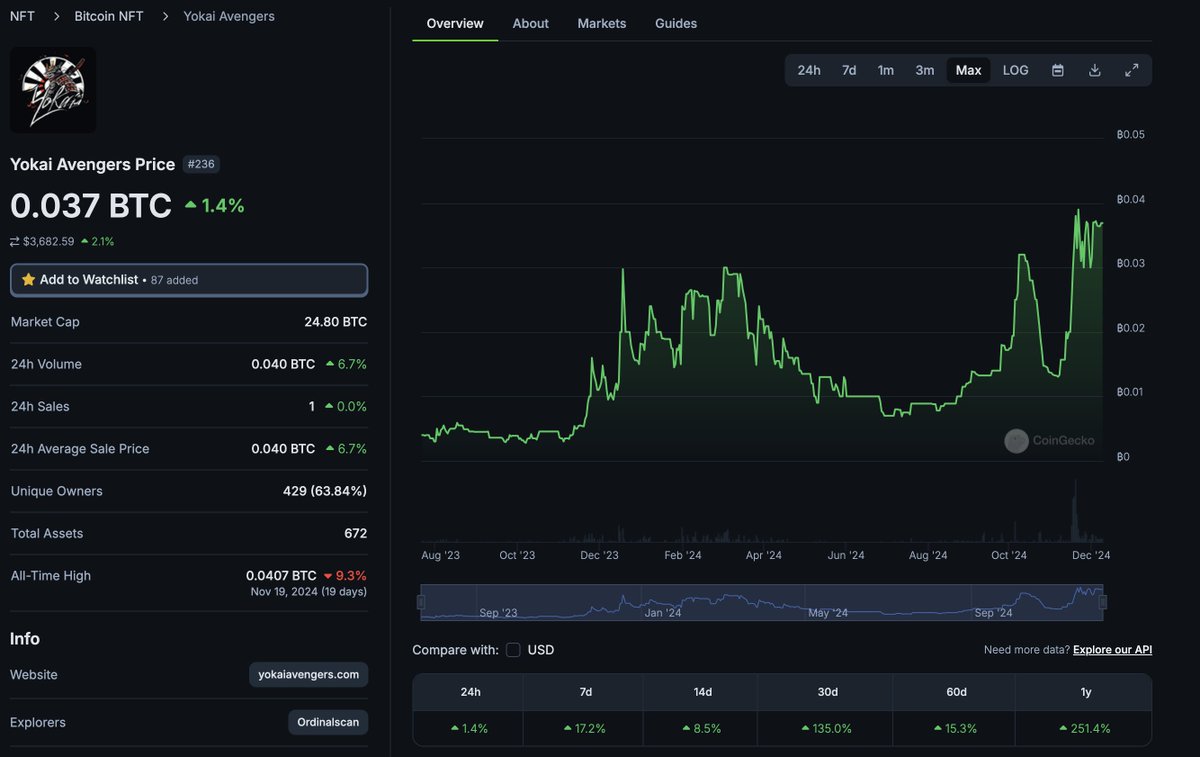Click the 1y change 251.4% cell
The width and height of the screenshot is (1200, 757).
(x=1083, y=728)
